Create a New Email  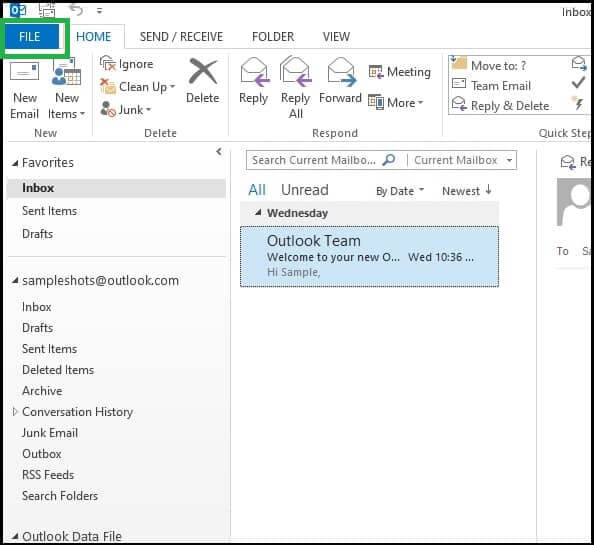25,90
